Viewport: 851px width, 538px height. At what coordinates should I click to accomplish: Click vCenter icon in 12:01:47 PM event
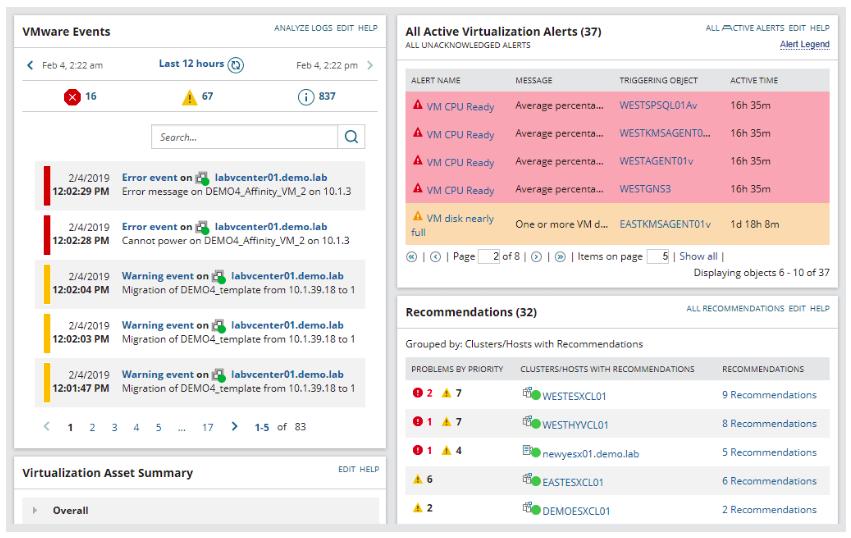point(219,375)
